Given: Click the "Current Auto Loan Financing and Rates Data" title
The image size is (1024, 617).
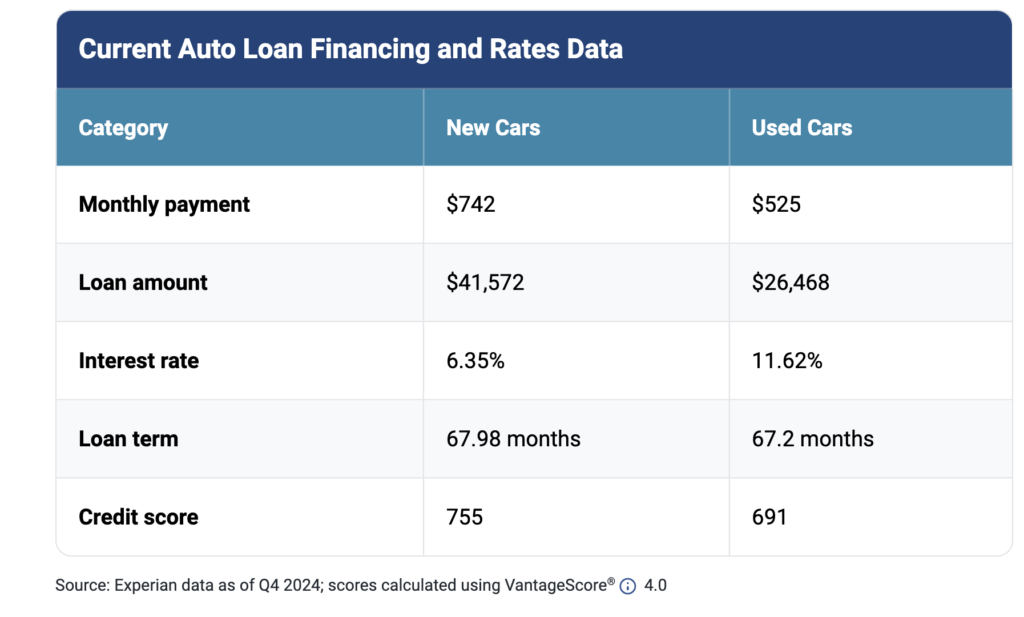Looking at the screenshot, I should (x=350, y=49).
